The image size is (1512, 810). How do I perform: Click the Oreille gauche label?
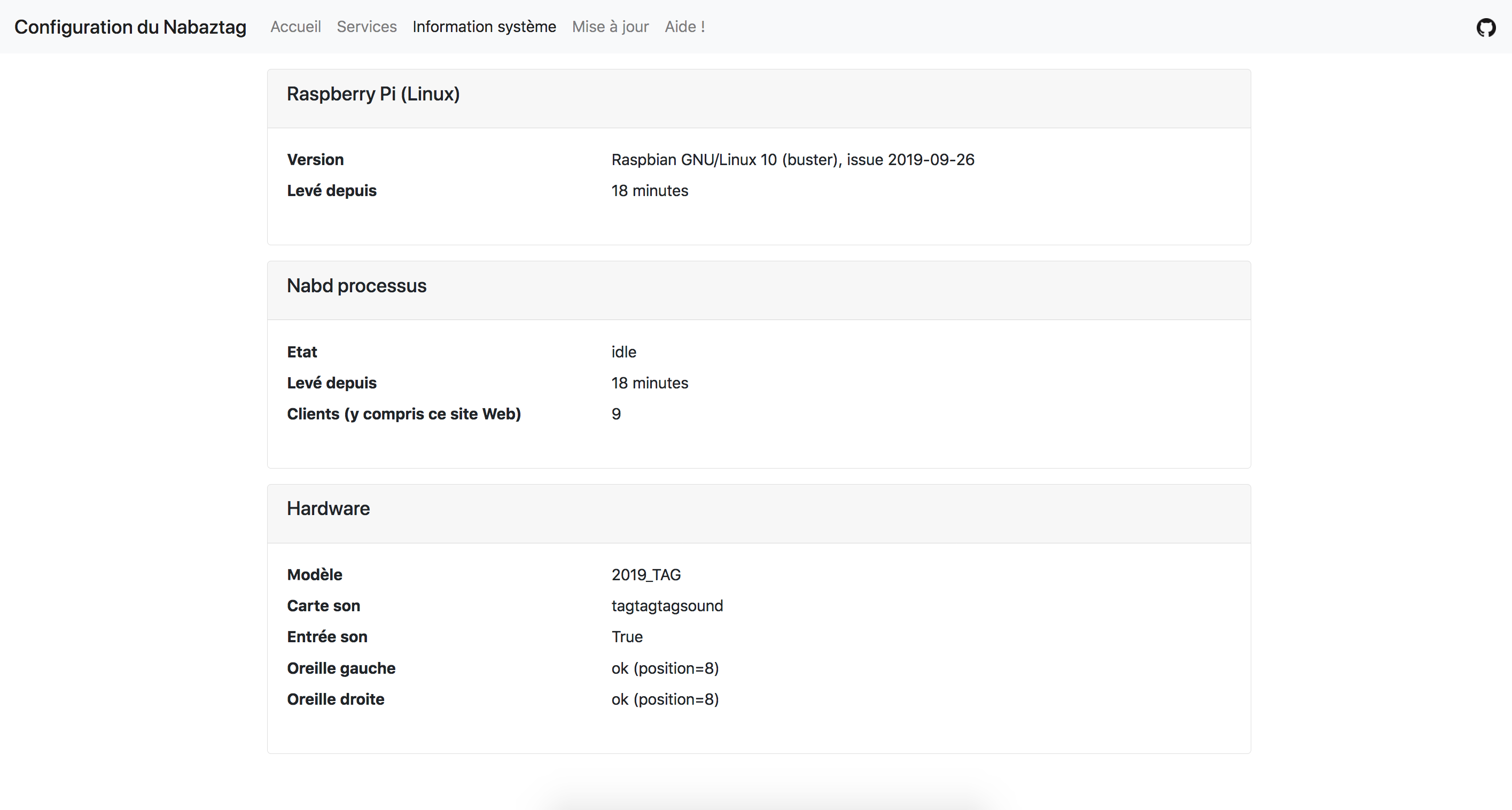(x=341, y=668)
